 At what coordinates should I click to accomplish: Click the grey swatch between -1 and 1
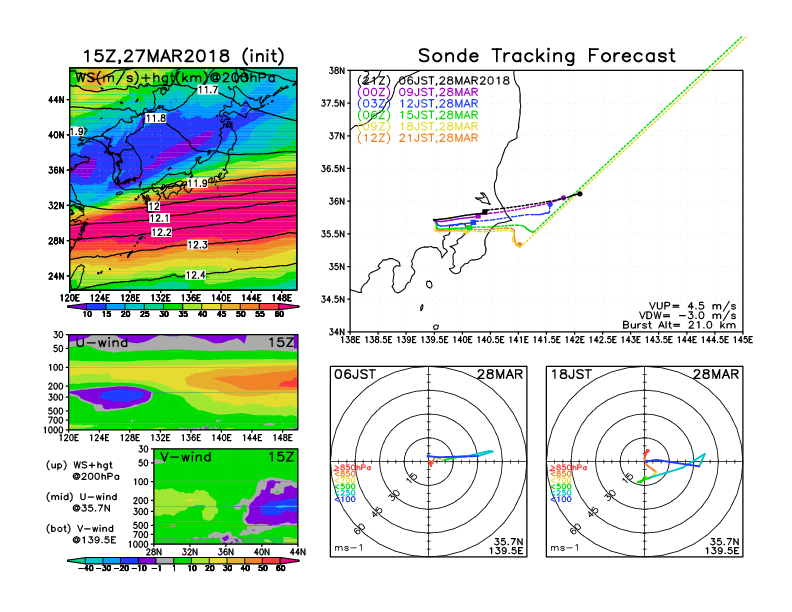pyautogui.click(x=165, y=560)
